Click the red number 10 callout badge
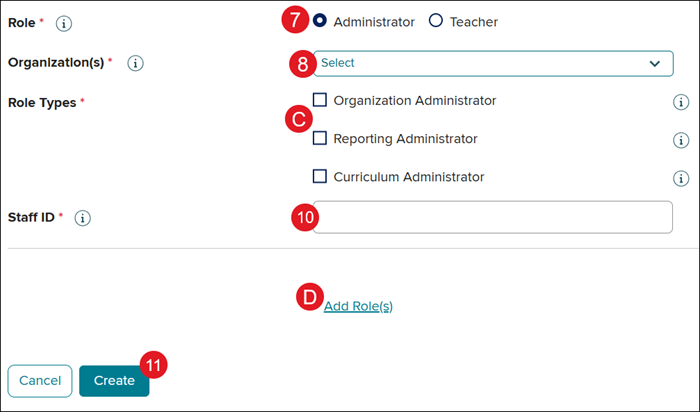This screenshot has height=412, width=700. click(x=304, y=216)
